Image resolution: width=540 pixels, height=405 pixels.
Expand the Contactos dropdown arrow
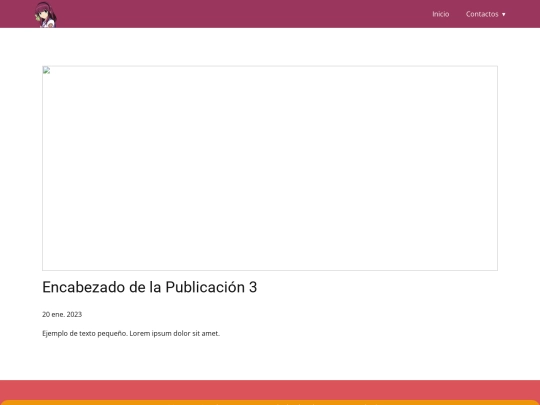click(503, 14)
